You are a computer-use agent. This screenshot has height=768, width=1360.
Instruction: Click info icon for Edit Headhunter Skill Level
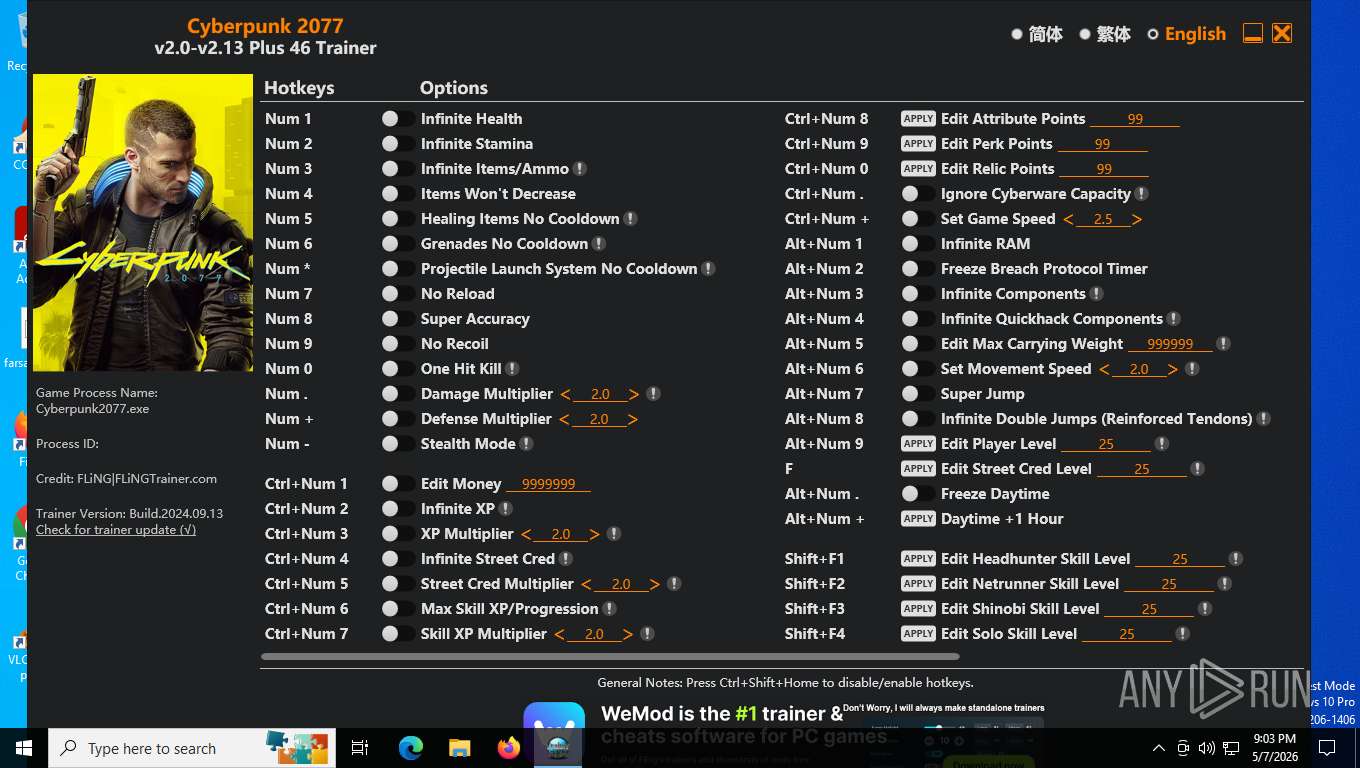pos(1236,559)
